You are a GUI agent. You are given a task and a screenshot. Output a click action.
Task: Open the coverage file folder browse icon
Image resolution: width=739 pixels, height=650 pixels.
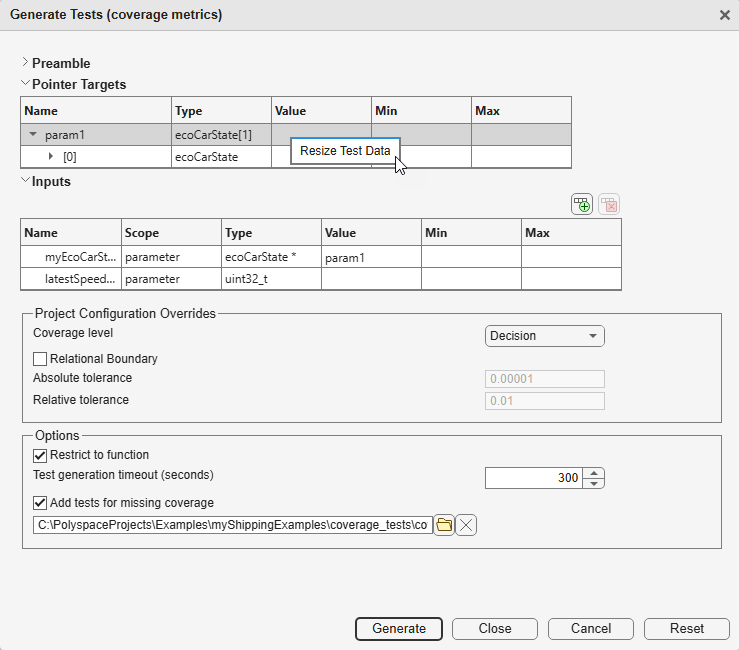coord(444,525)
